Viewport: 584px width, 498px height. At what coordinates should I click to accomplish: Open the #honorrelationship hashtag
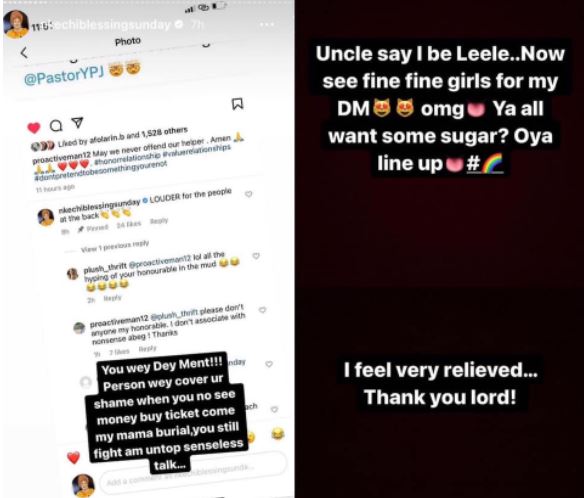coord(128,156)
